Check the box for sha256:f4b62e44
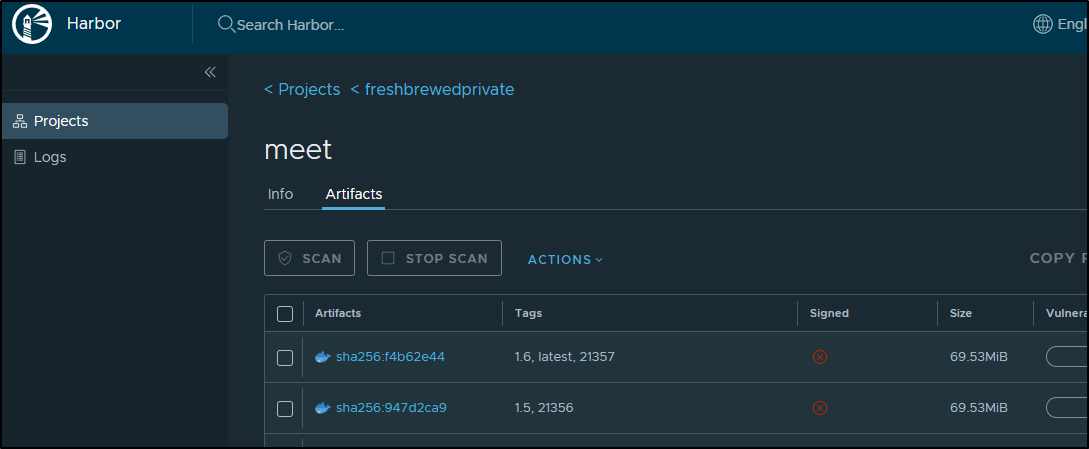Image resolution: width=1089 pixels, height=449 pixels. pos(285,357)
